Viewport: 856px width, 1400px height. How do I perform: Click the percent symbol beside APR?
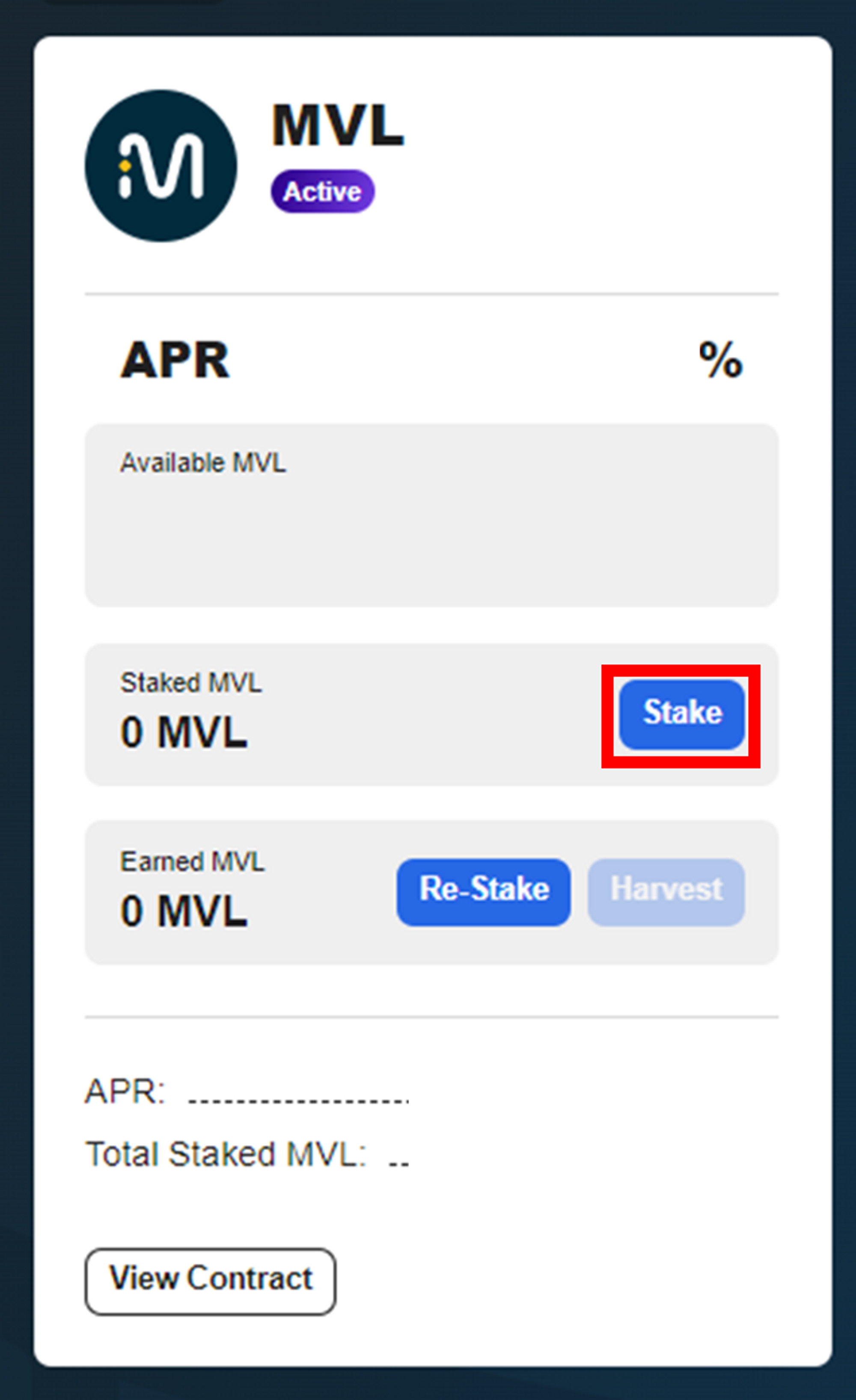[x=720, y=360]
